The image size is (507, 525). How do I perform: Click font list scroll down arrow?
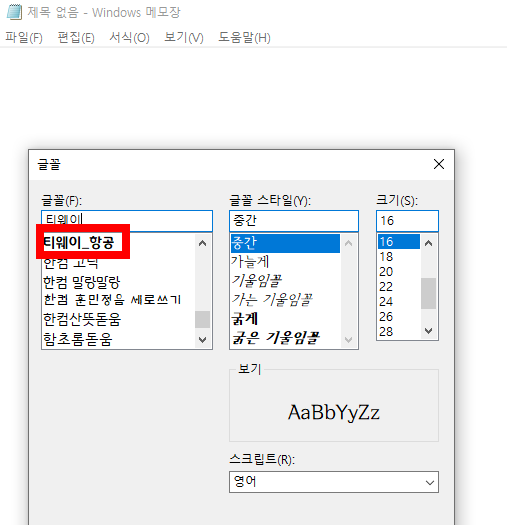click(x=202, y=340)
